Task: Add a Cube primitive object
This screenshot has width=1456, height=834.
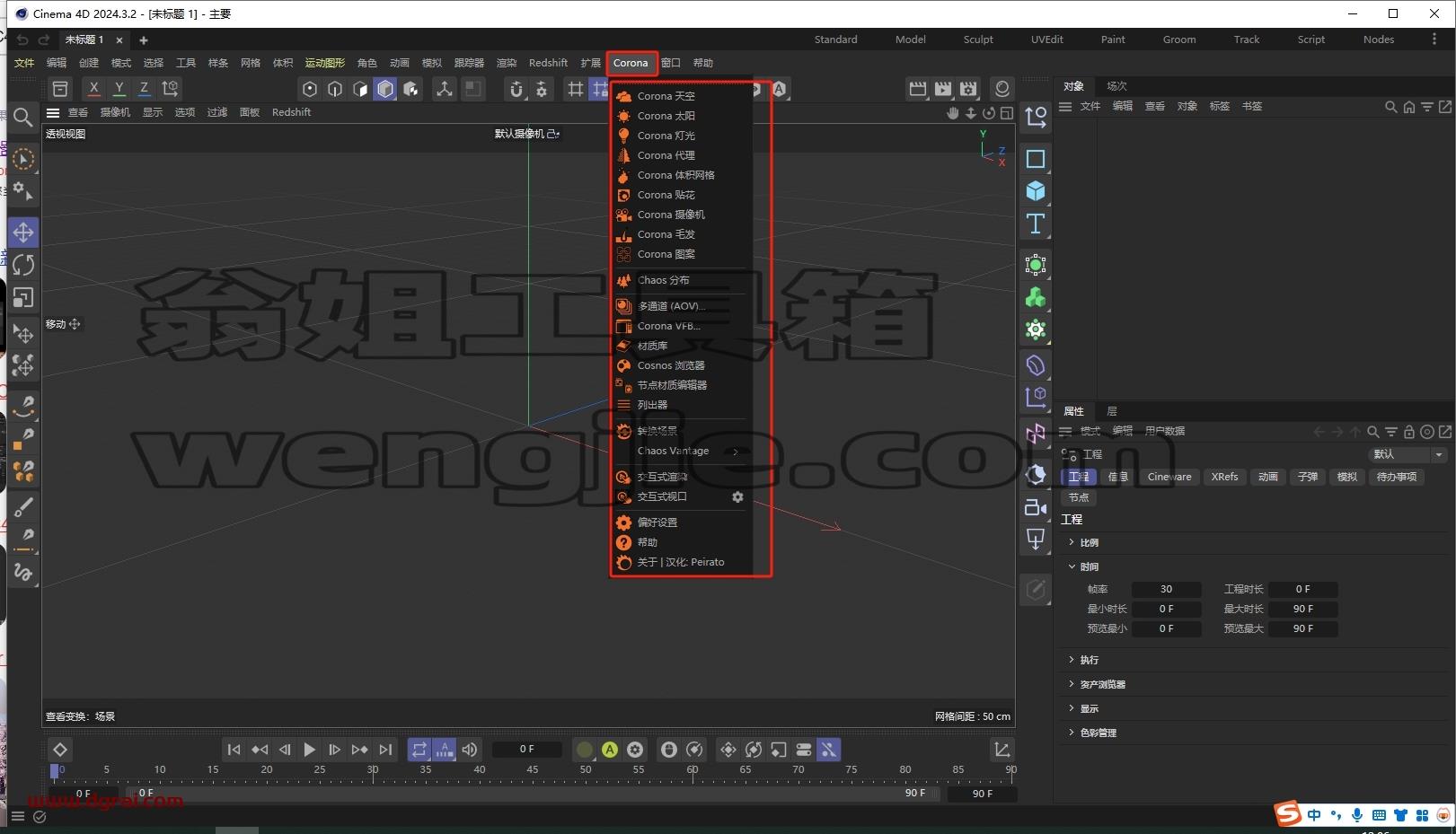Action: pos(1036,191)
